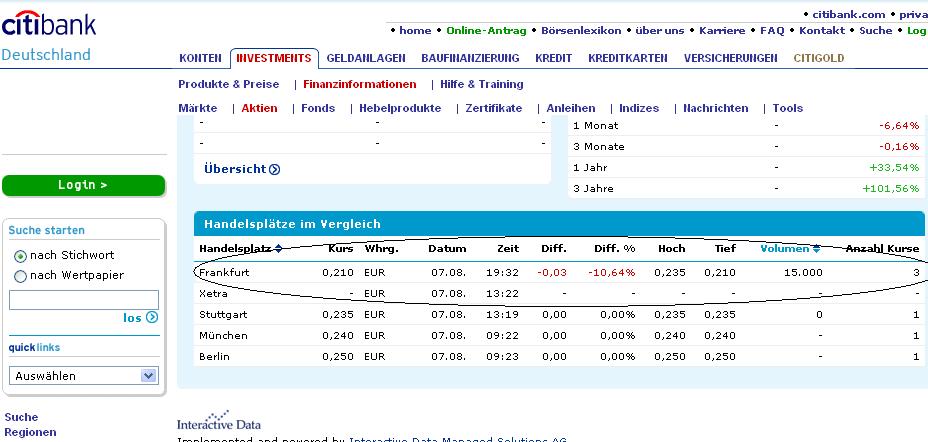Screen dimensions: 928x442
Task: Open the Aktien submenu
Action: pos(259,108)
